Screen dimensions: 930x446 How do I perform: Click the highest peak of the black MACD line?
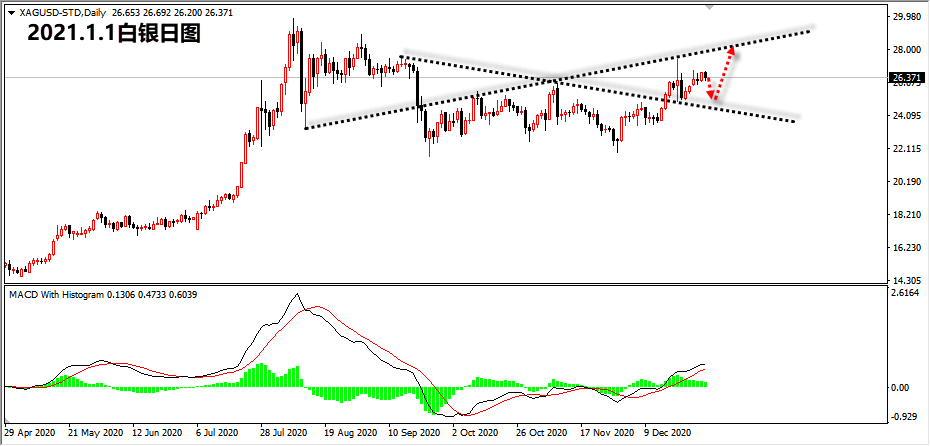pos(297,294)
